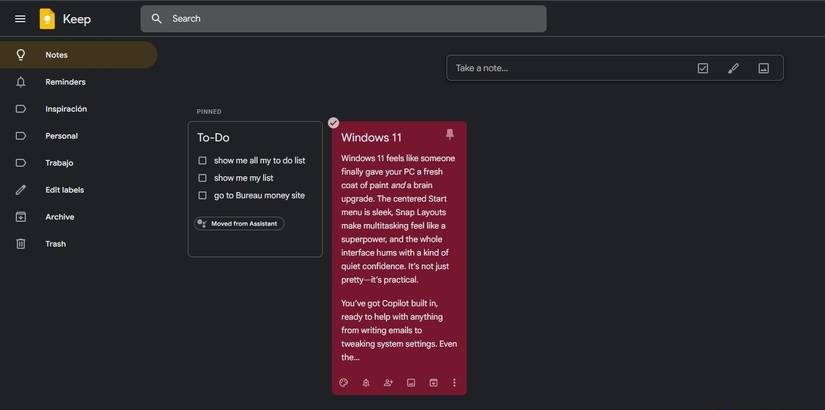Click the lightbulb icon beside Notes
Viewport: 825px width, 410px height.
21,55
